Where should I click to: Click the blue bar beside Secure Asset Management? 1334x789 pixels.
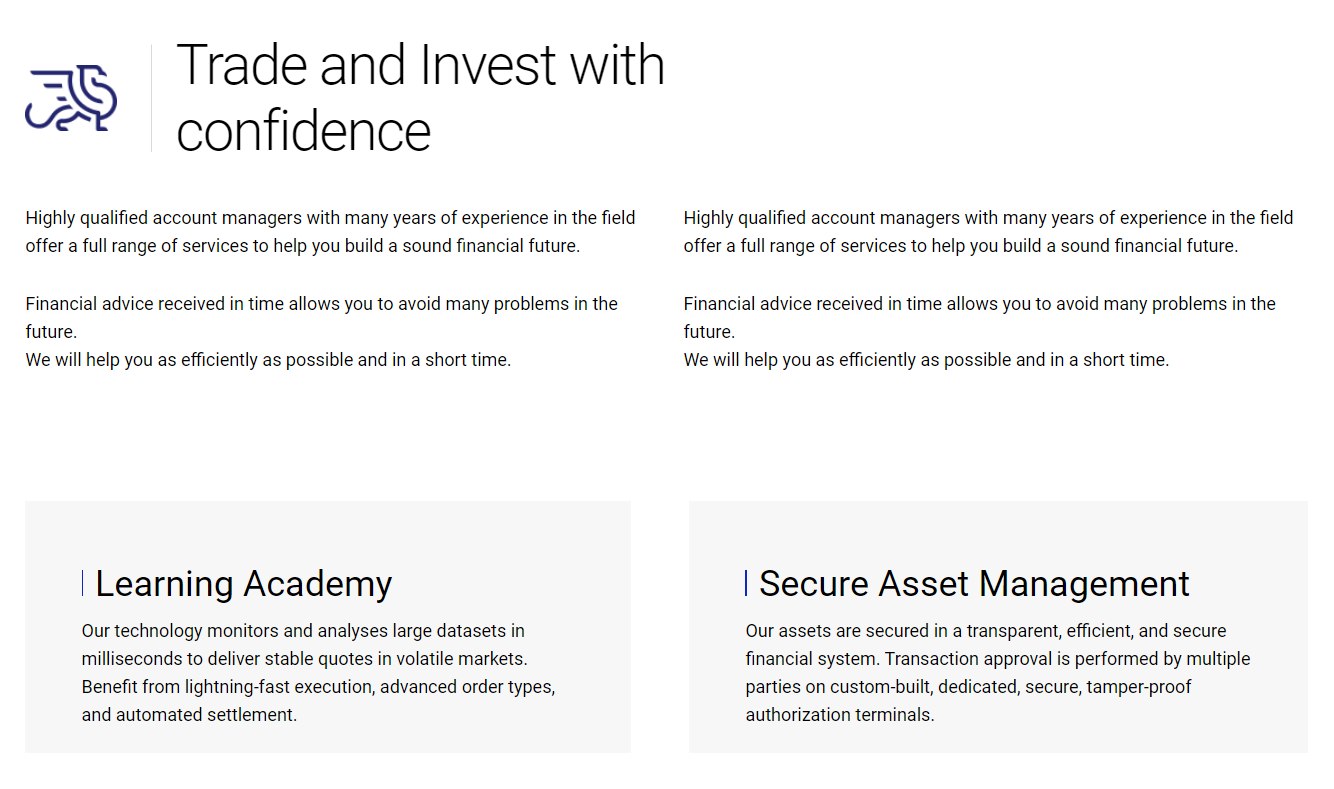pyautogui.click(x=746, y=583)
